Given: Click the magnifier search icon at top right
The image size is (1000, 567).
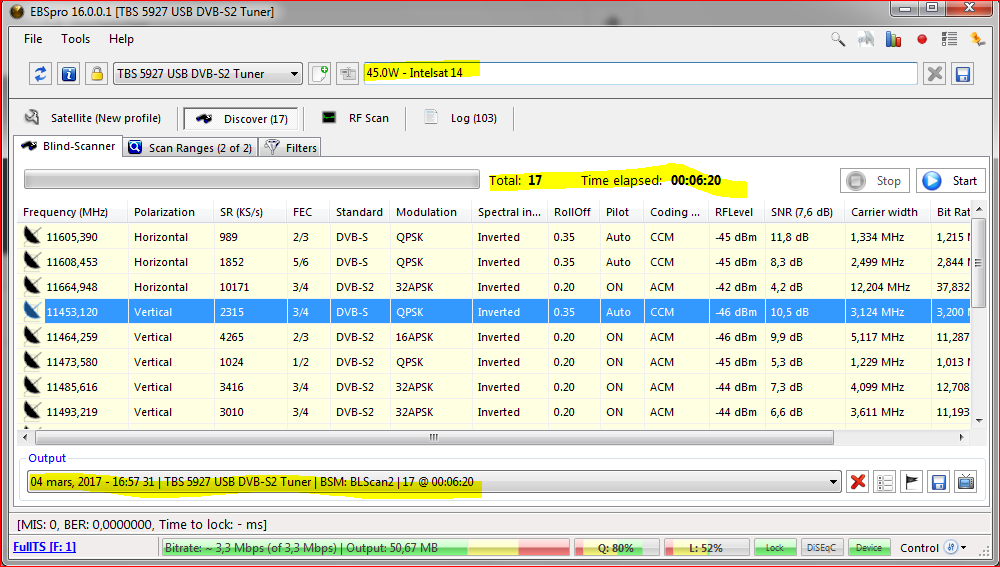Looking at the screenshot, I should pos(838,40).
